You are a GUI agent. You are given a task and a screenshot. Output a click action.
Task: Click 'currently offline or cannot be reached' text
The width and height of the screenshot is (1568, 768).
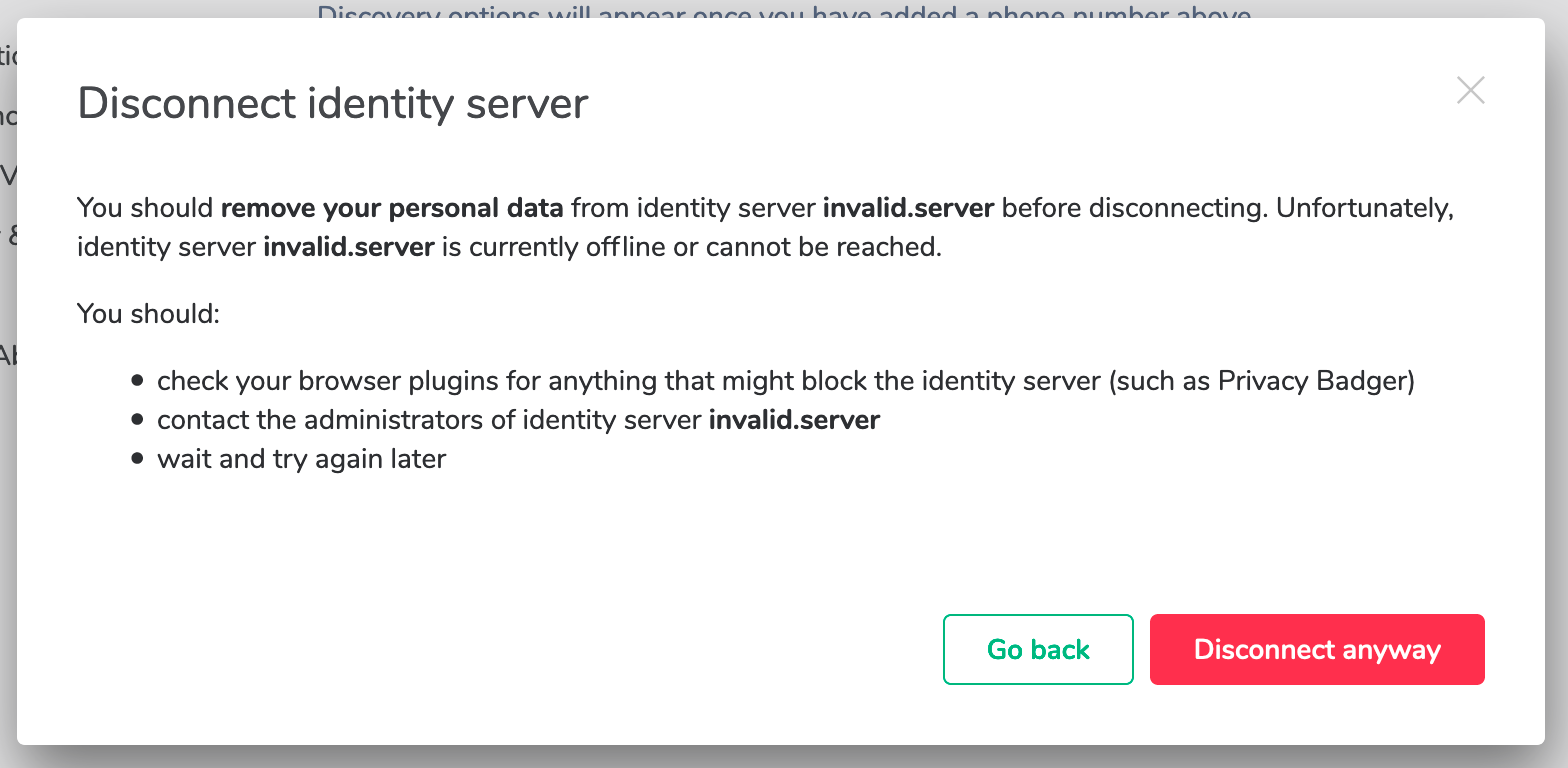[x=705, y=247]
